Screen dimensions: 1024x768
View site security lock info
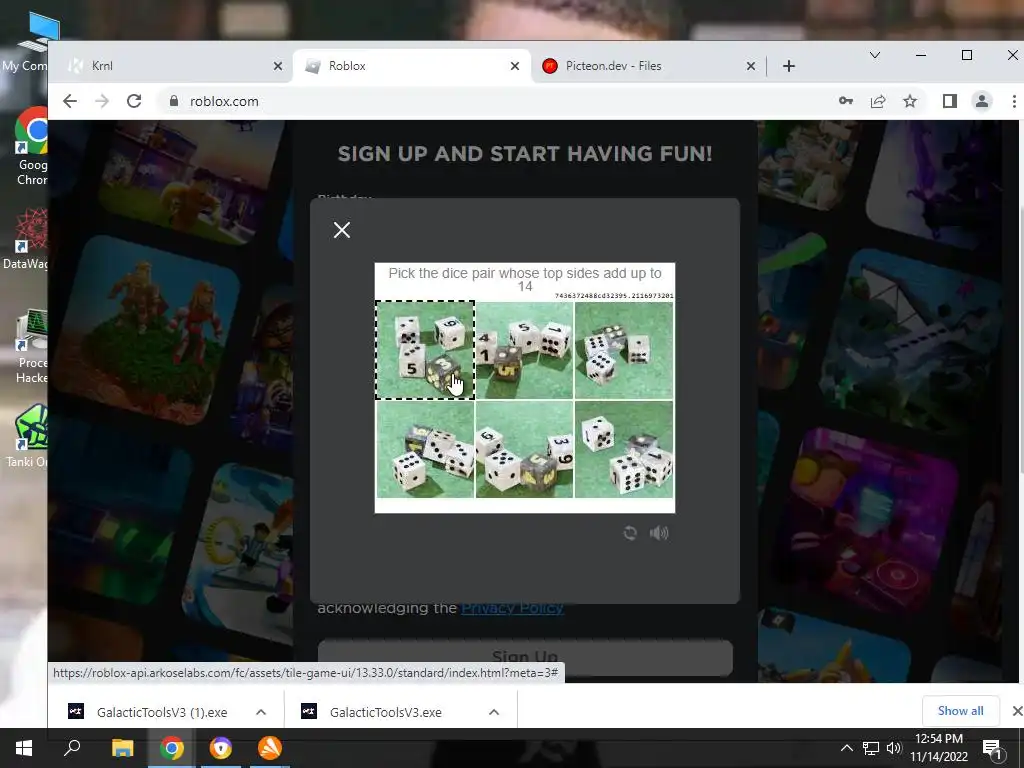pos(173,101)
